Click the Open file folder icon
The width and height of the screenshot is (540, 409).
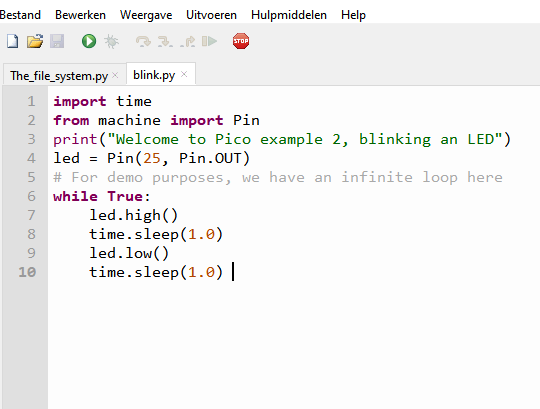(35, 41)
